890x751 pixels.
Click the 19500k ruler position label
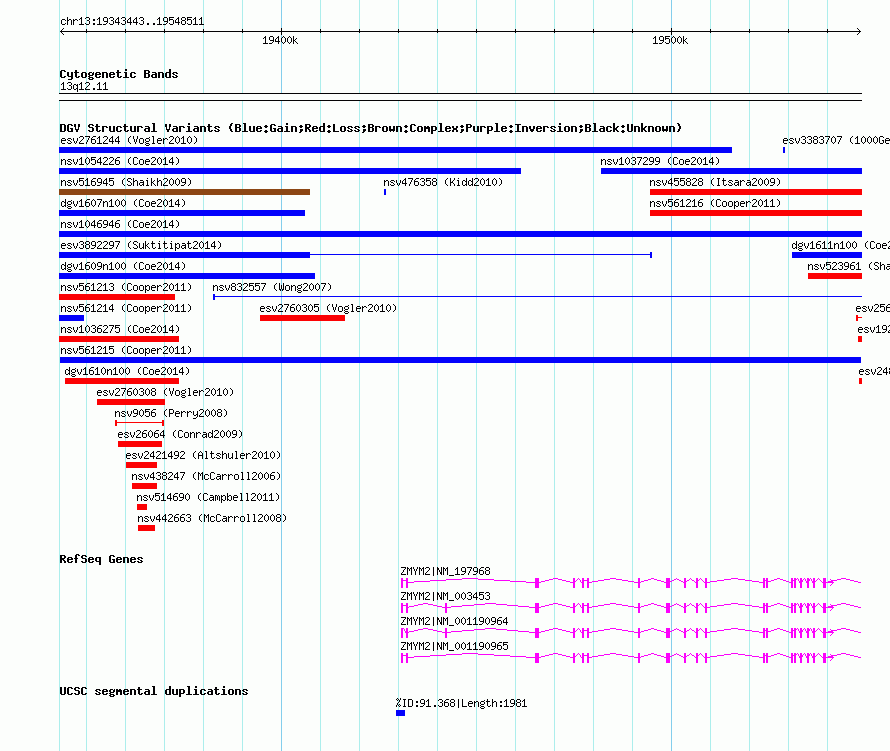click(670, 40)
